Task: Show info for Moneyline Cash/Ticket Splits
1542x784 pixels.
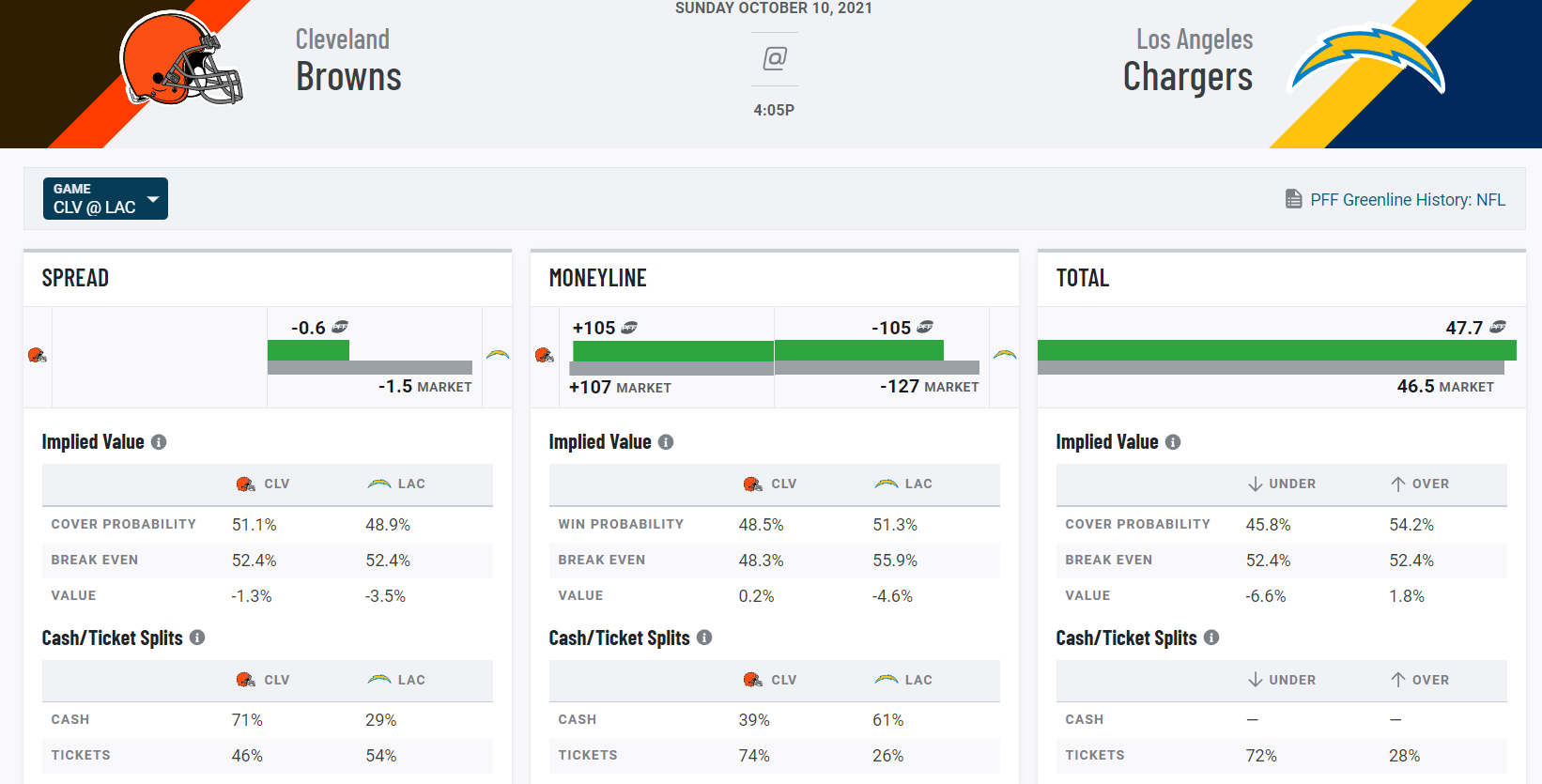Action: [704, 638]
